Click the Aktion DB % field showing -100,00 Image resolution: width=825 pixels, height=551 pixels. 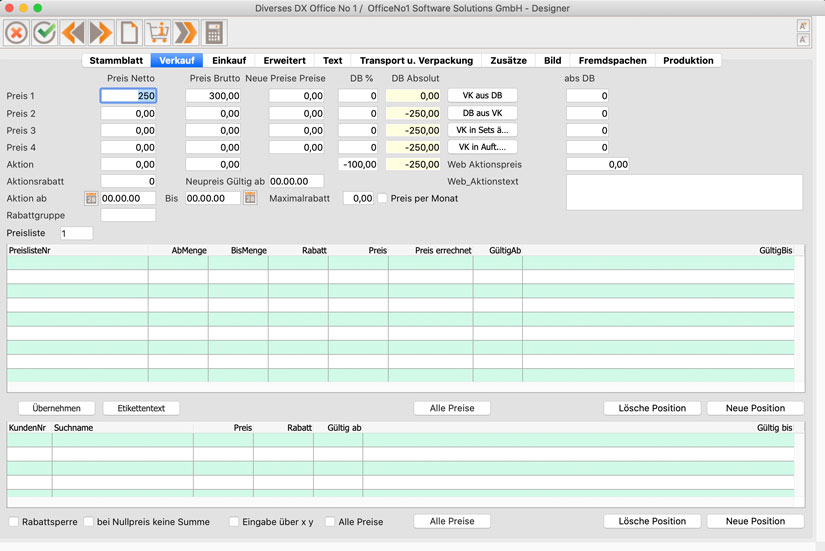(358, 164)
